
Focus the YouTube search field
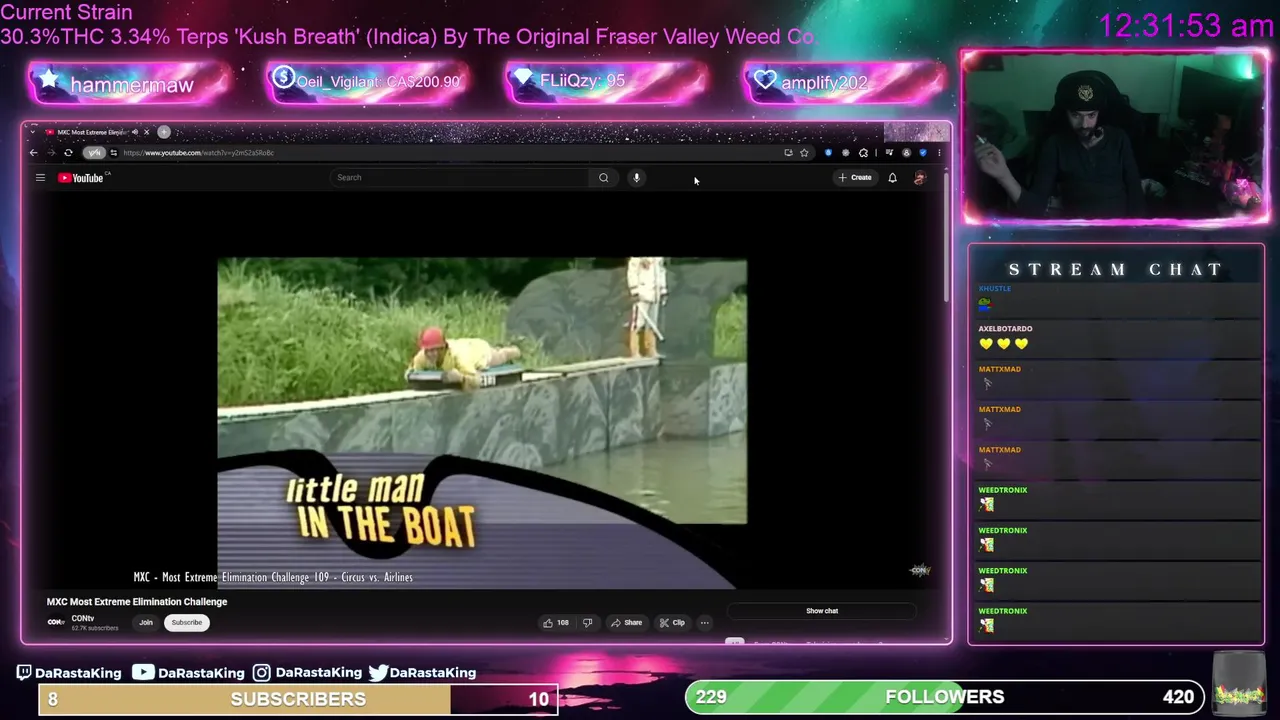point(460,178)
